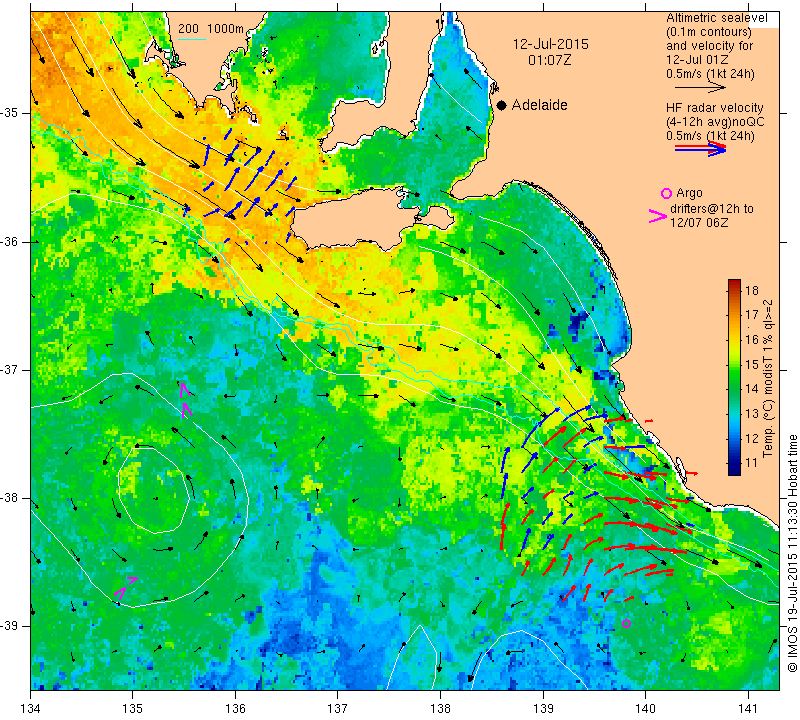Click the magenta drifter arrowhead in the legend
Image resolution: width=800 pixels, height=720 pixels.
pyautogui.click(x=657, y=216)
